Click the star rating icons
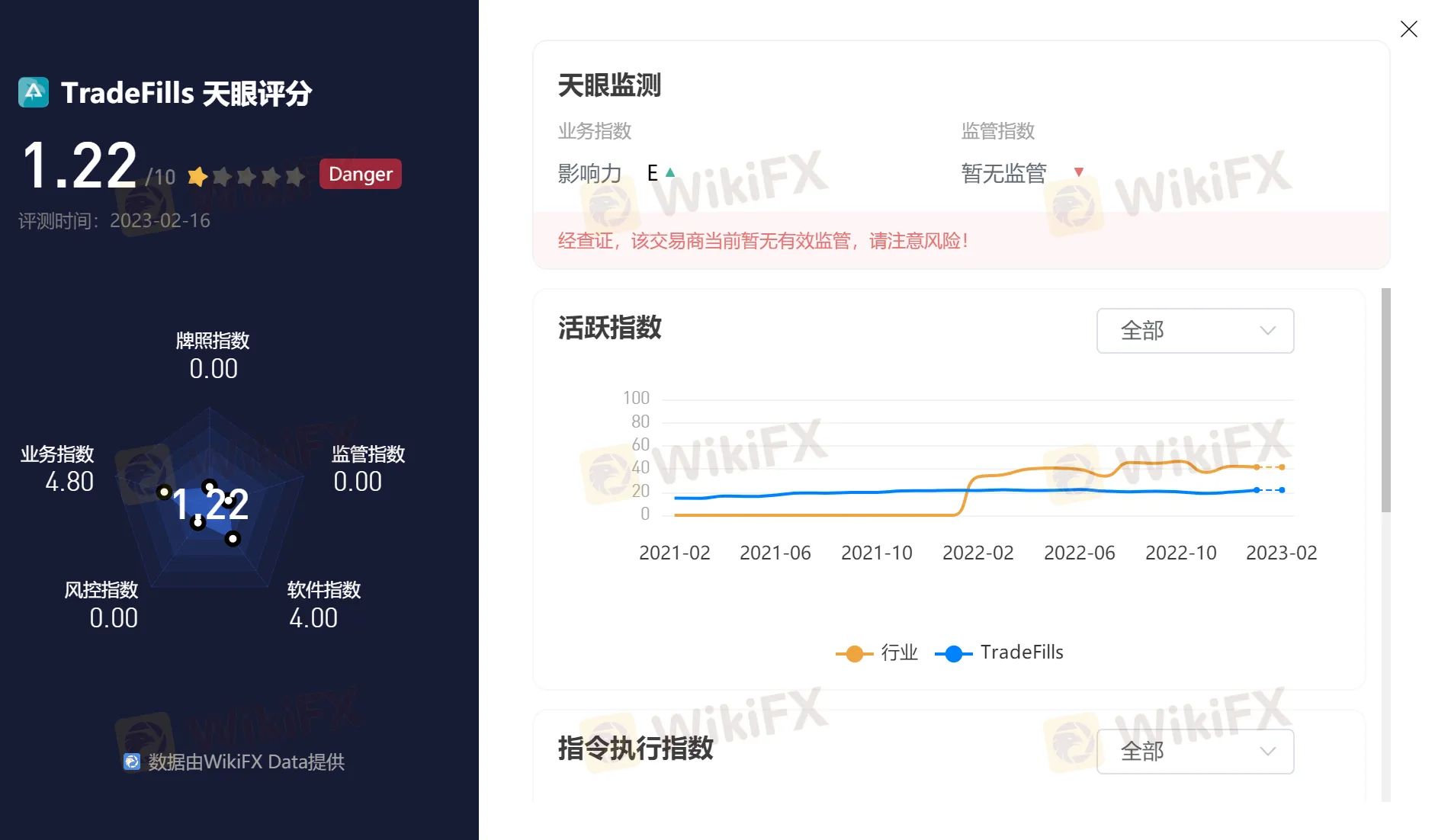 (x=246, y=177)
